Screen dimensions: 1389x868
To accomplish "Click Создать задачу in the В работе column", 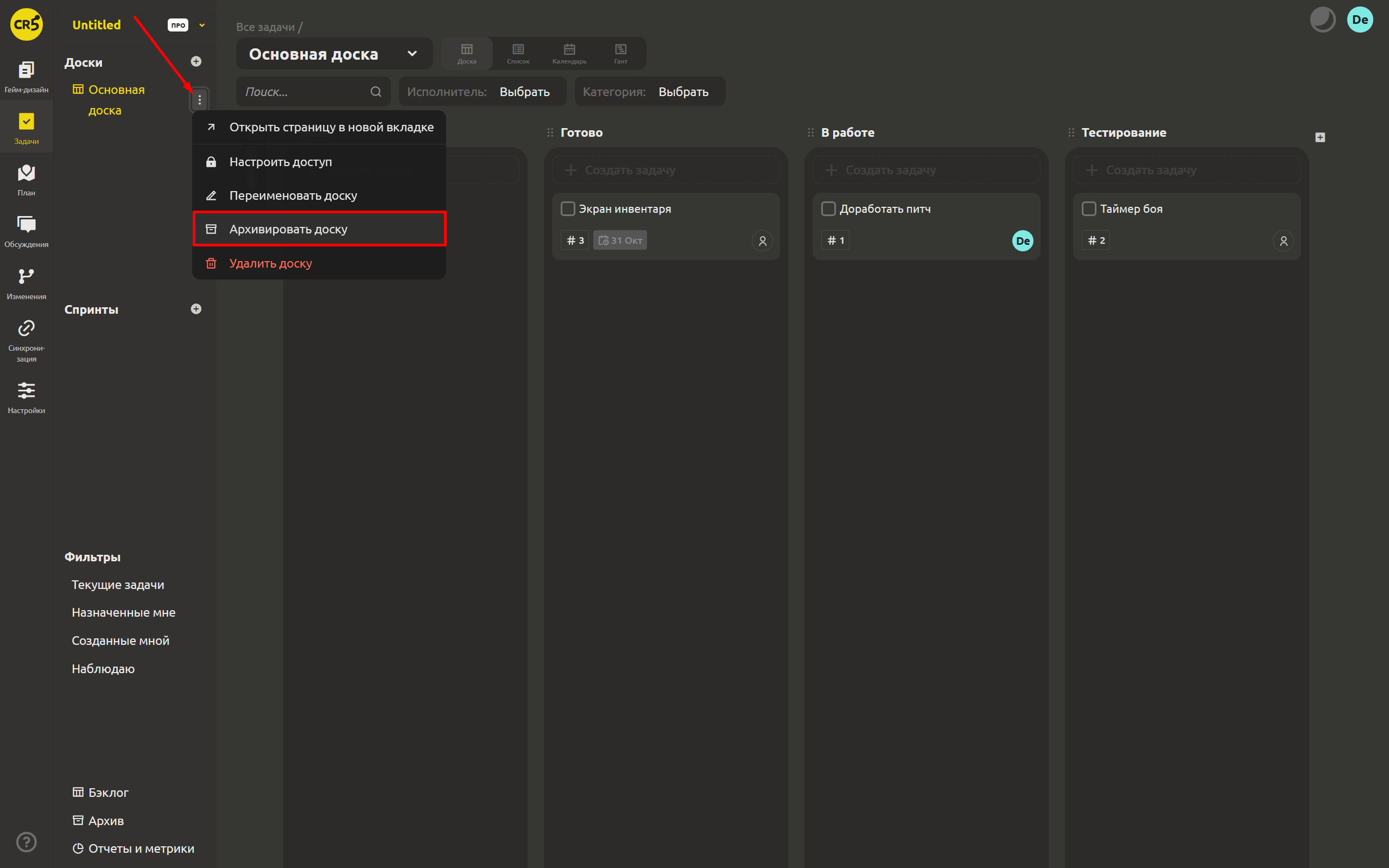I will click(x=927, y=170).
